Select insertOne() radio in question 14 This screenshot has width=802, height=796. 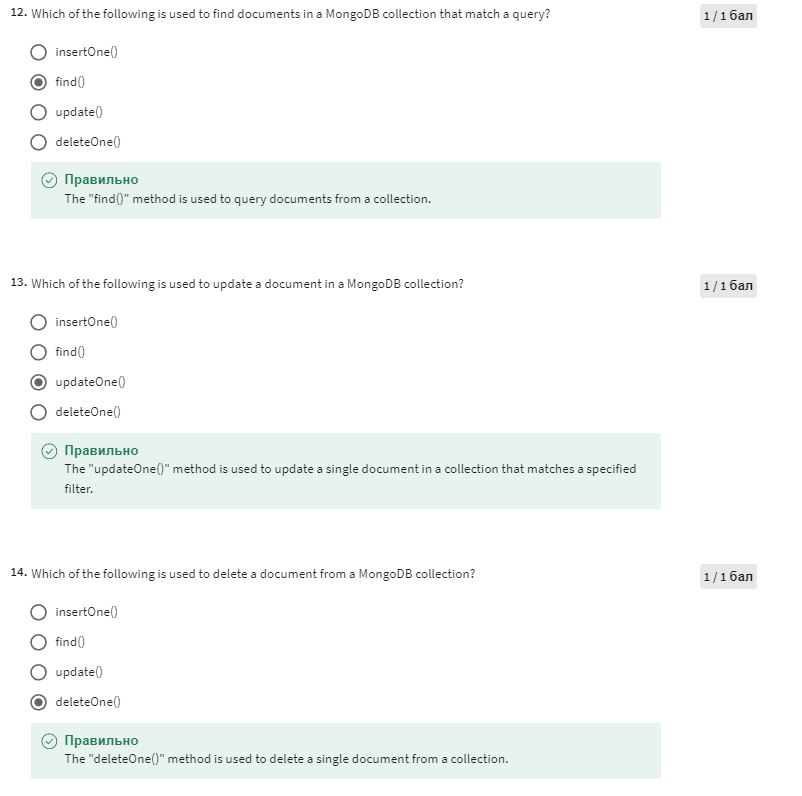point(38,612)
